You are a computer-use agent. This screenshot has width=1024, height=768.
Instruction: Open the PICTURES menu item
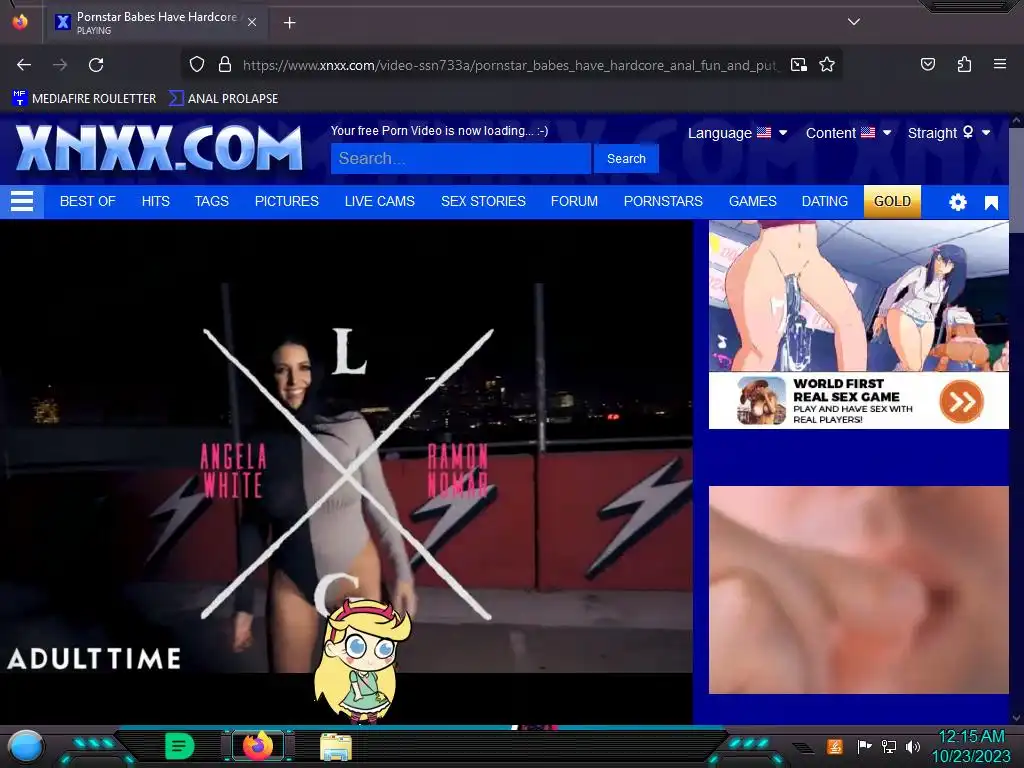287,201
